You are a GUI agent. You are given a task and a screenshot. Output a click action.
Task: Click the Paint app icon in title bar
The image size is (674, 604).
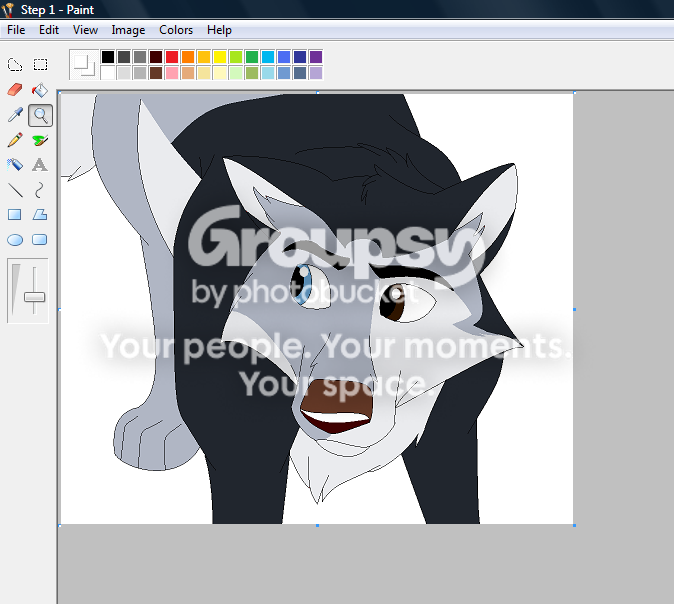[x=8, y=9]
